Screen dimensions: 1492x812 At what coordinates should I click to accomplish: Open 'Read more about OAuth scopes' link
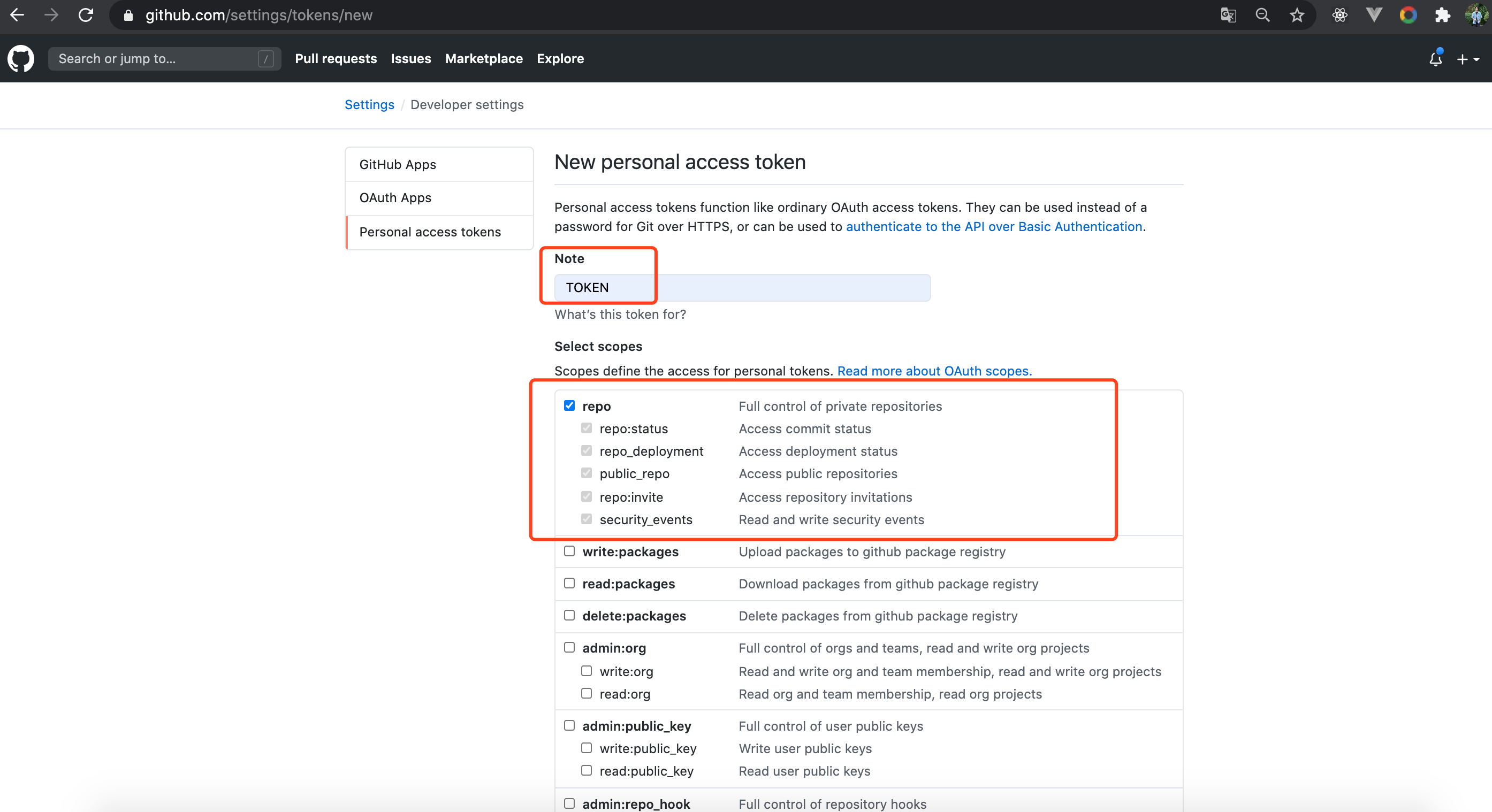coord(934,371)
